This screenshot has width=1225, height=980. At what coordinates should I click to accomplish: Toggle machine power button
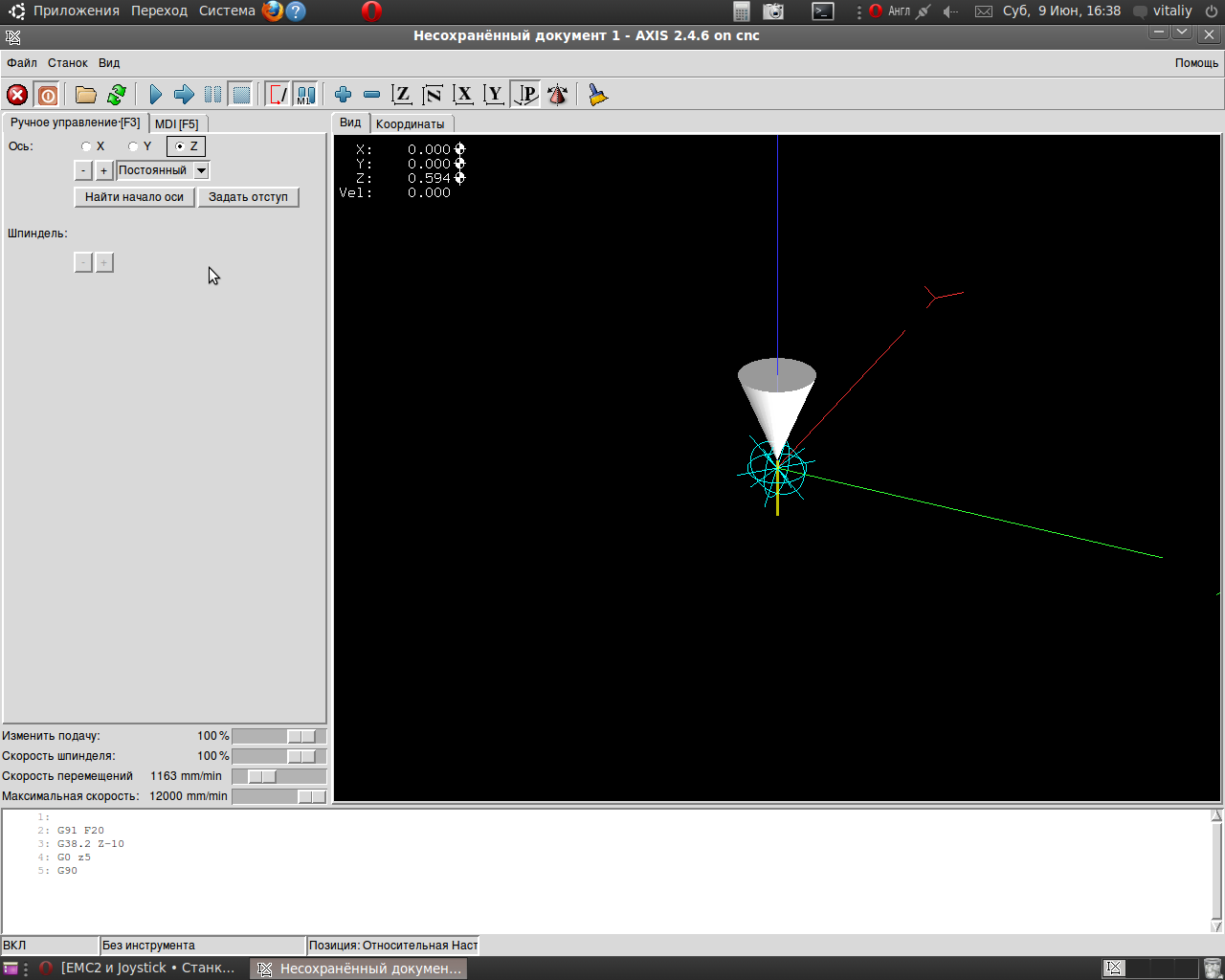point(47,95)
